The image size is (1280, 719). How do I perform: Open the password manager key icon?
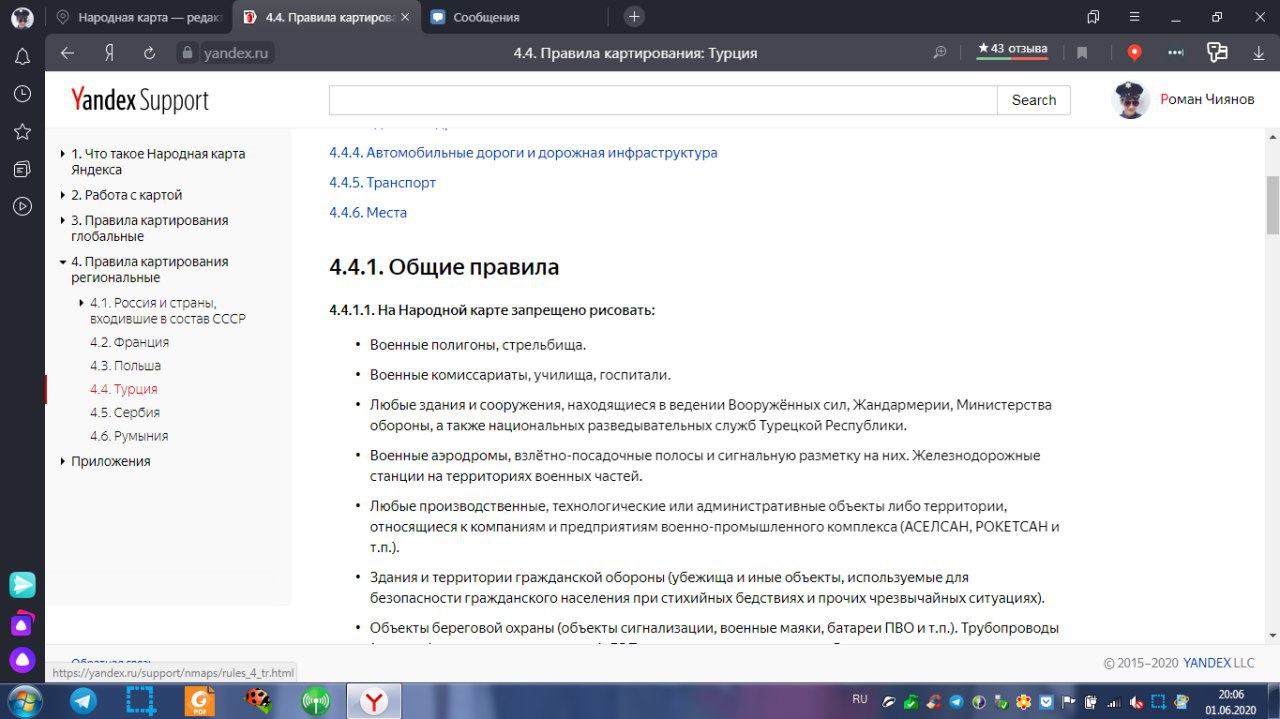tap(1217, 53)
